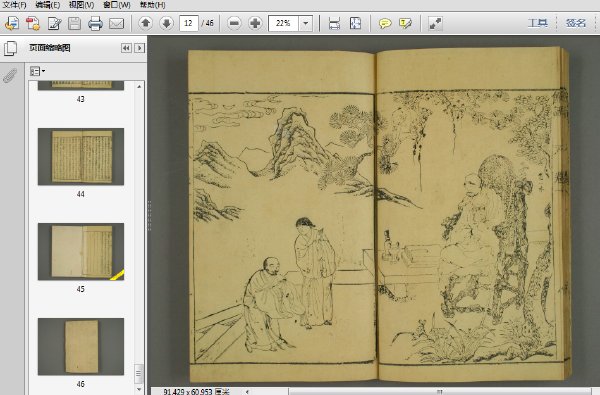Expand the thumbnails panel right-arrow button
The image size is (600, 395).
(x=140, y=48)
